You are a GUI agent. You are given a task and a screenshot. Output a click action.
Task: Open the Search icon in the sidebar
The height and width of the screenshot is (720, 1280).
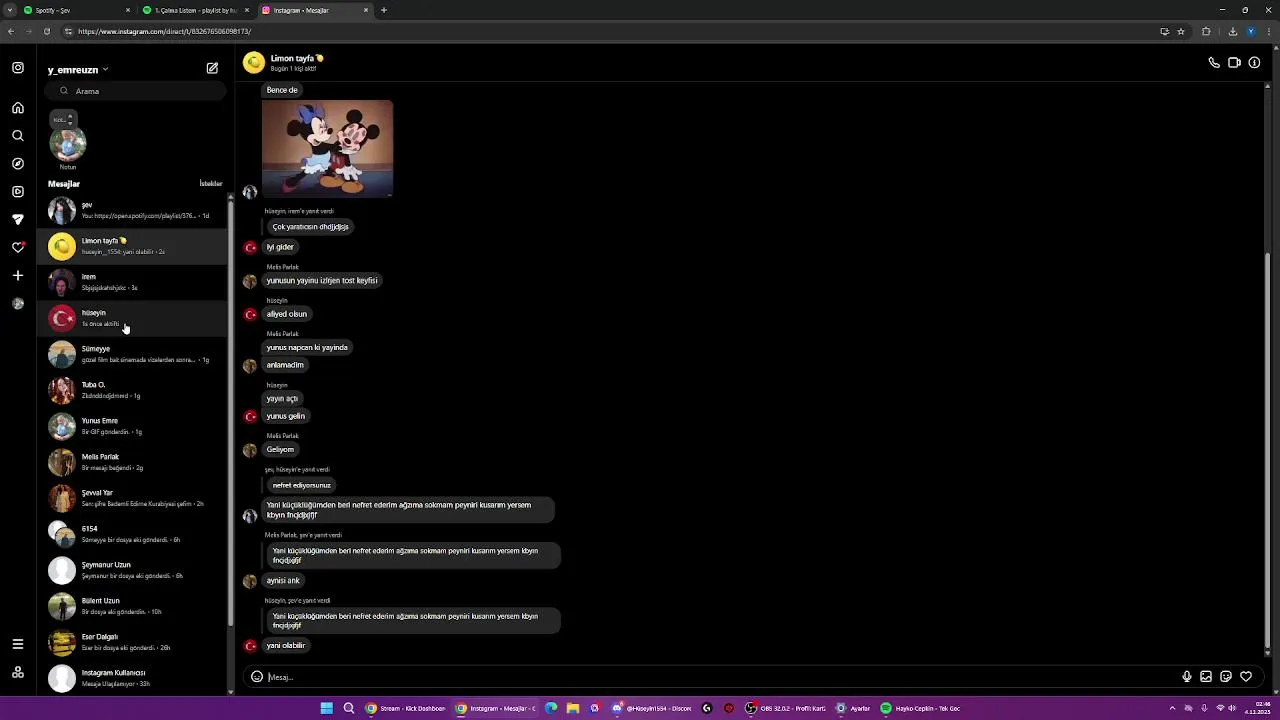point(18,136)
